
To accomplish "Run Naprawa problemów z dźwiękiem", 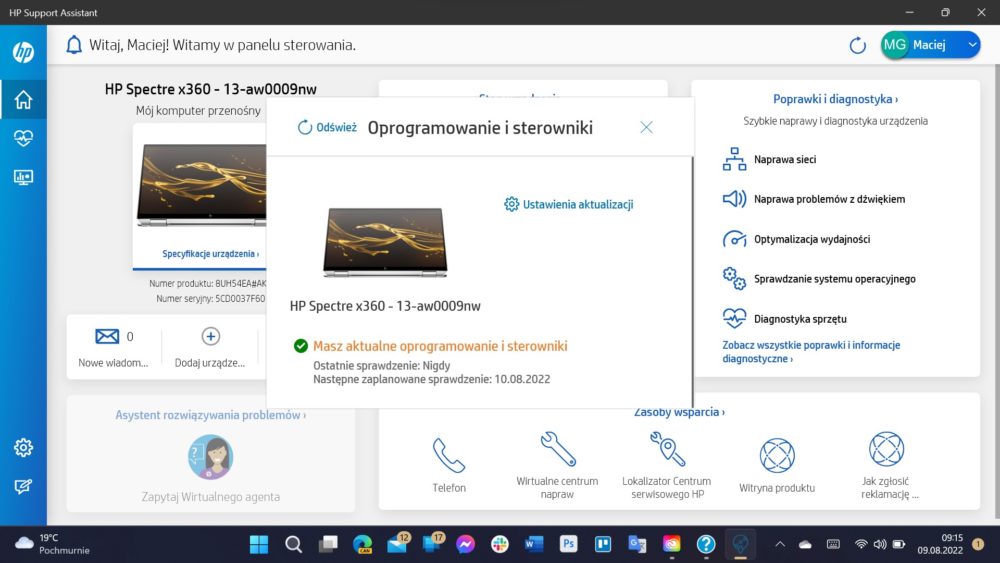I will click(x=814, y=199).
